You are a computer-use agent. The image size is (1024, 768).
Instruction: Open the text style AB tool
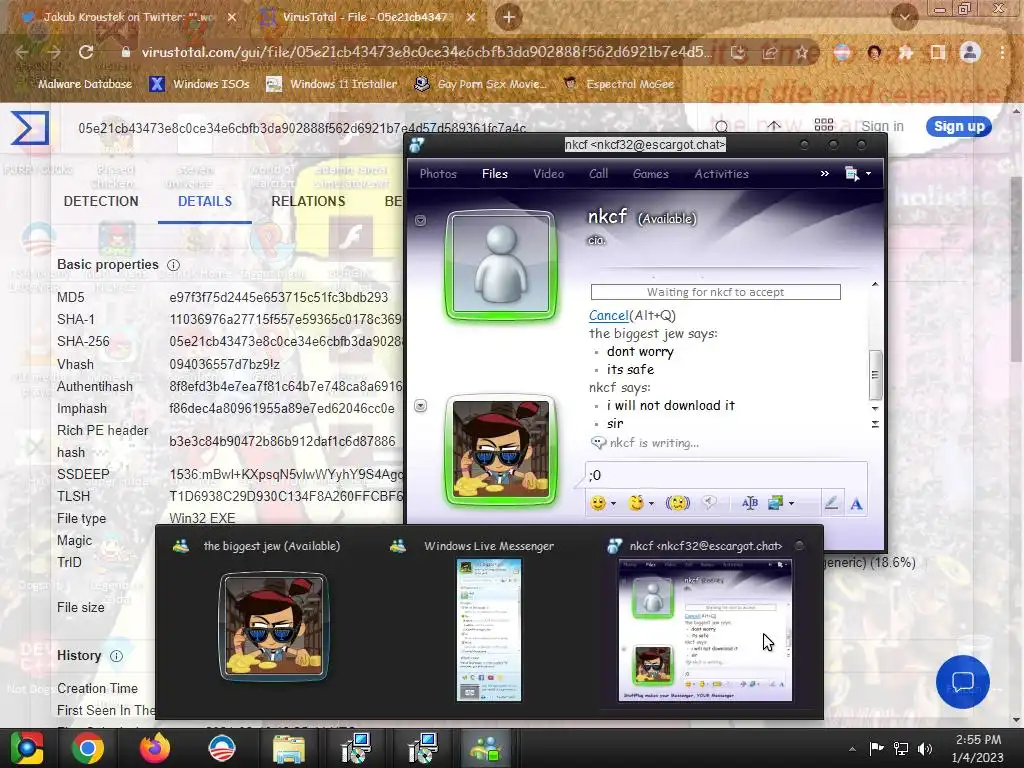point(750,503)
